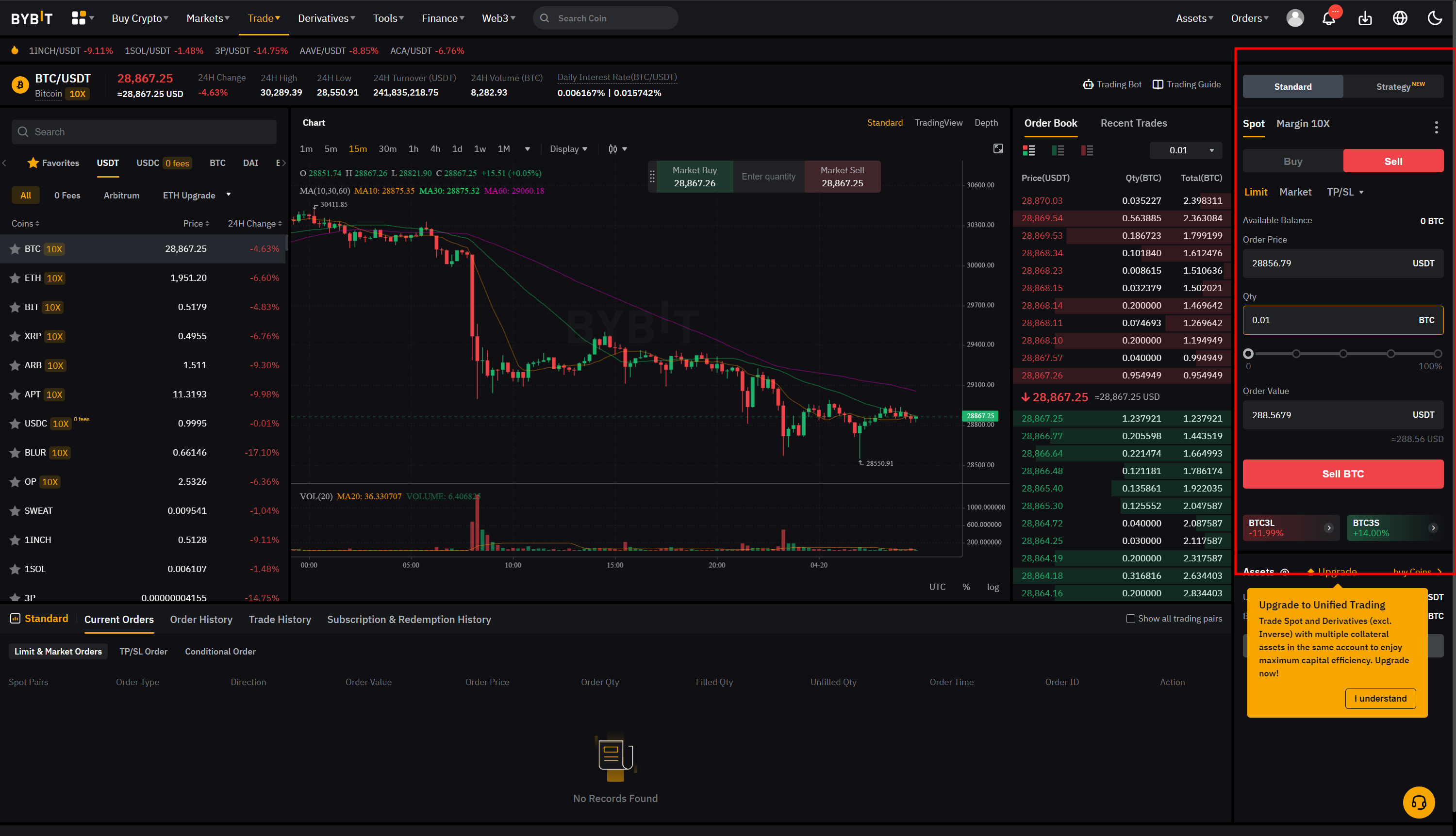
Task: Open the candlestick chart type icon
Action: pyautogui.click(x=613, y=149)
